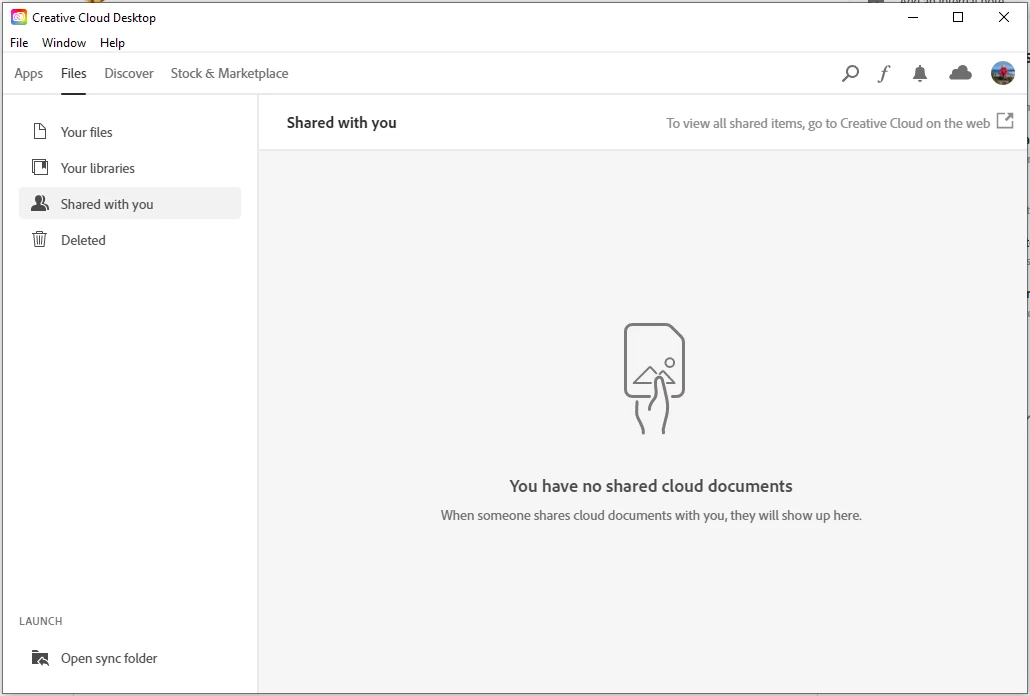Open the account profile avatar

1002,73
